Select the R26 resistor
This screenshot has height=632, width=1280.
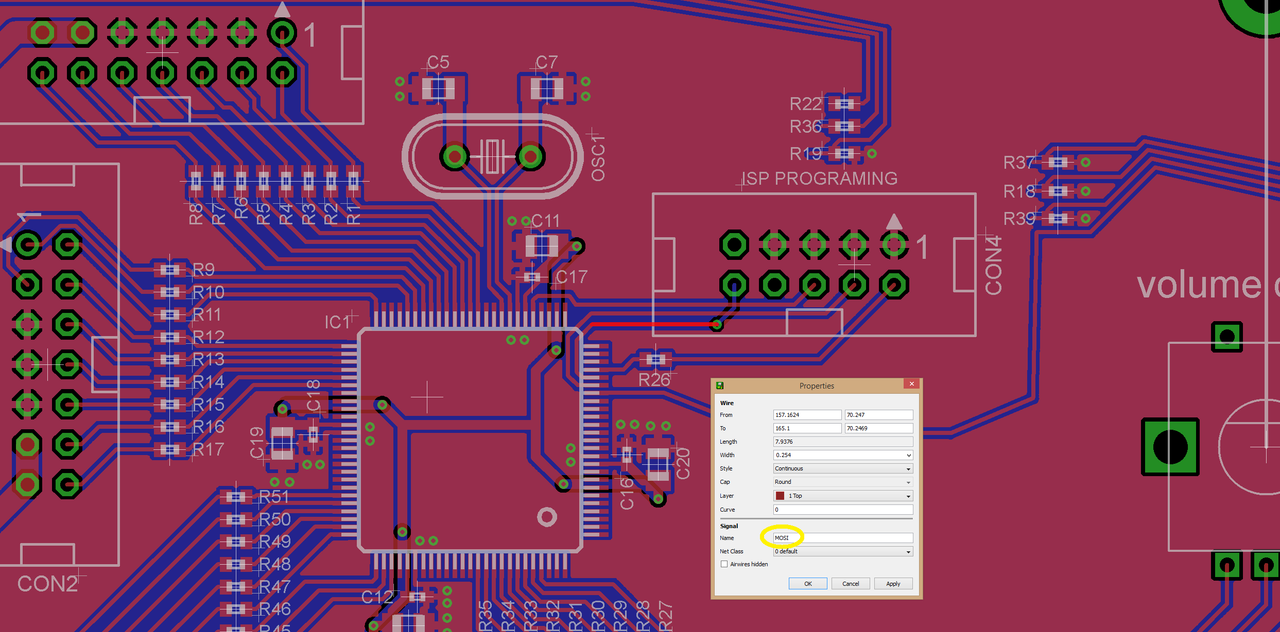pos(656,359)
